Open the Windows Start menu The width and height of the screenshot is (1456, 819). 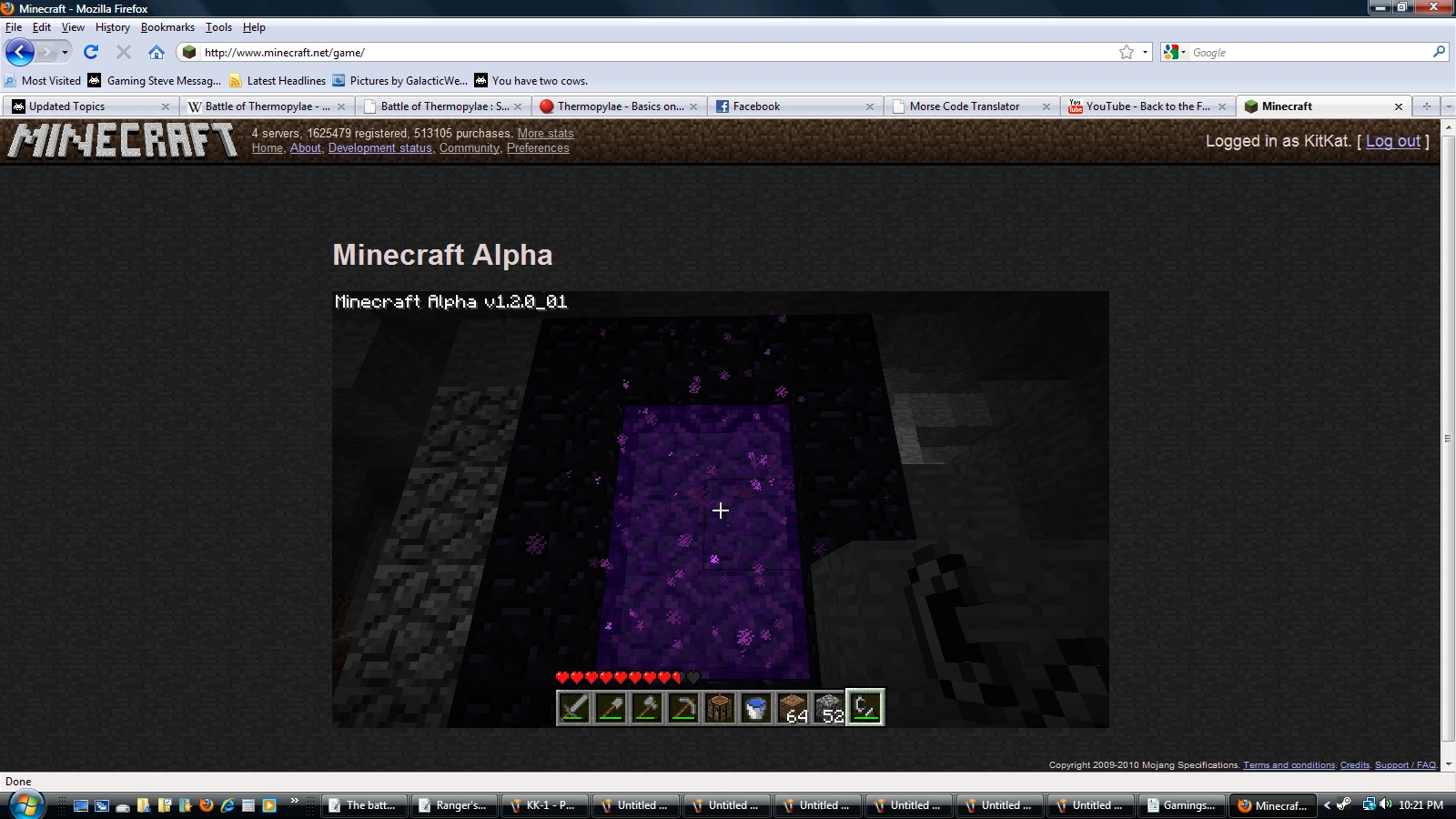(26, 805)
